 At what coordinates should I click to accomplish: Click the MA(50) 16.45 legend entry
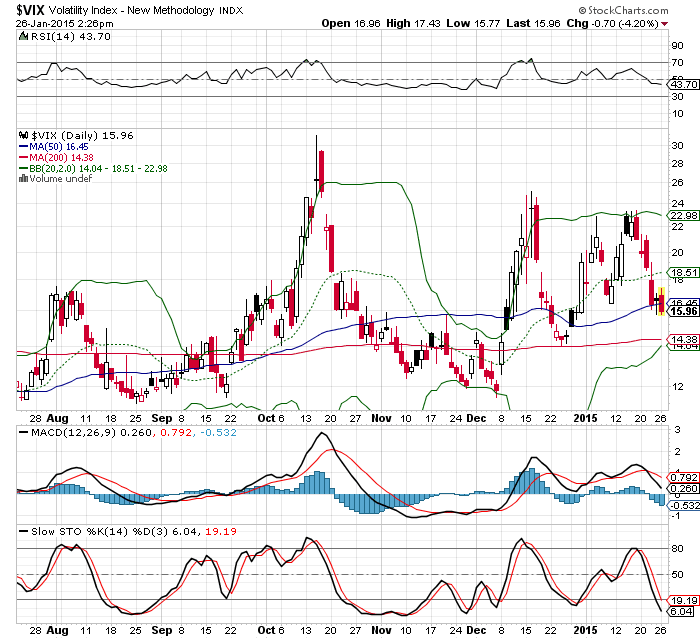[x=58, y=147]
